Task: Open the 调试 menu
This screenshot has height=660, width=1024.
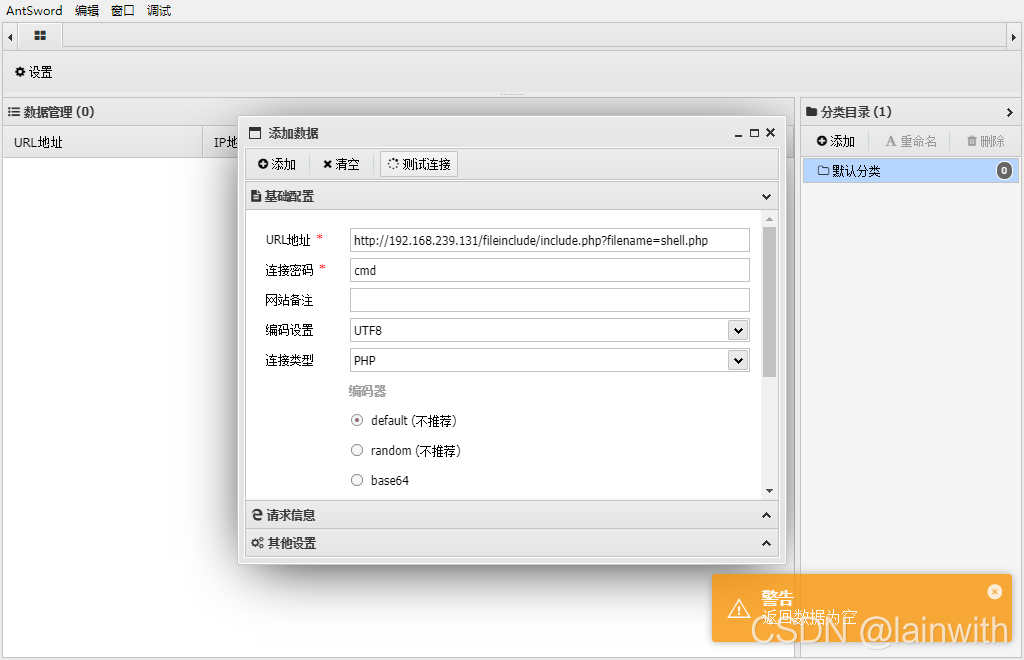Action: click(159, 10)
